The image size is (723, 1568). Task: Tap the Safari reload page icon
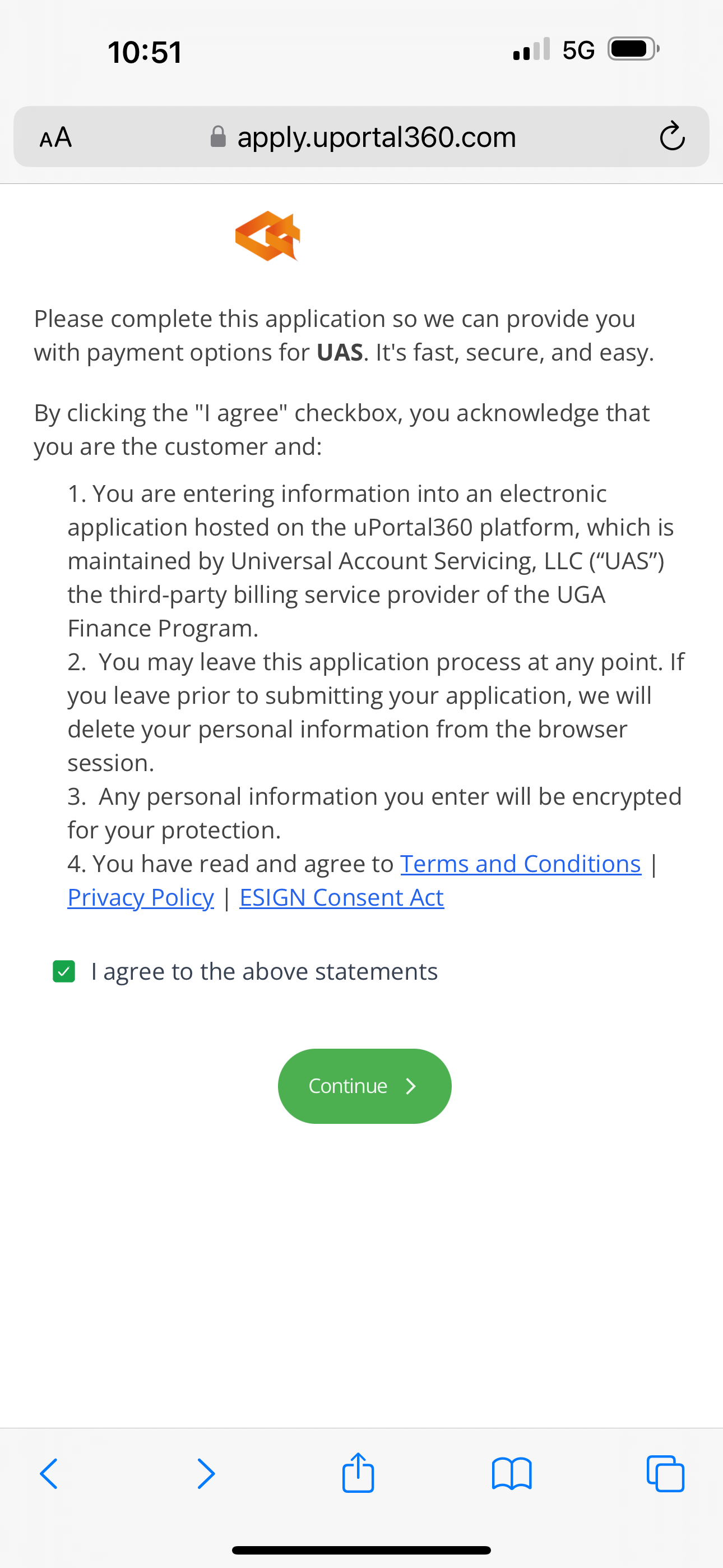tap(672, 136)
